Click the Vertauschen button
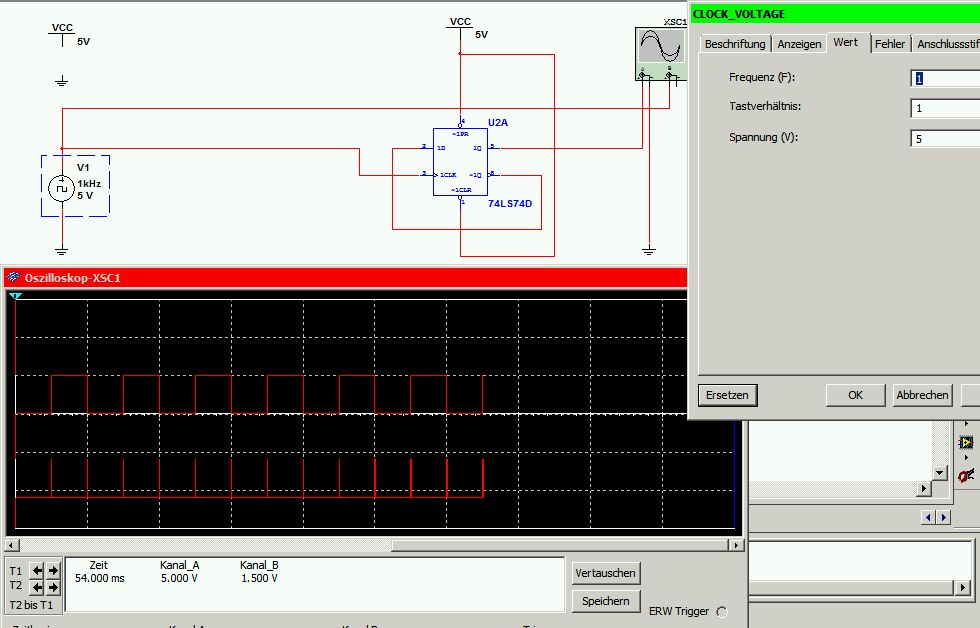This screenshot has height=628, width=980. pyautogui.click(x=606, y=573)
